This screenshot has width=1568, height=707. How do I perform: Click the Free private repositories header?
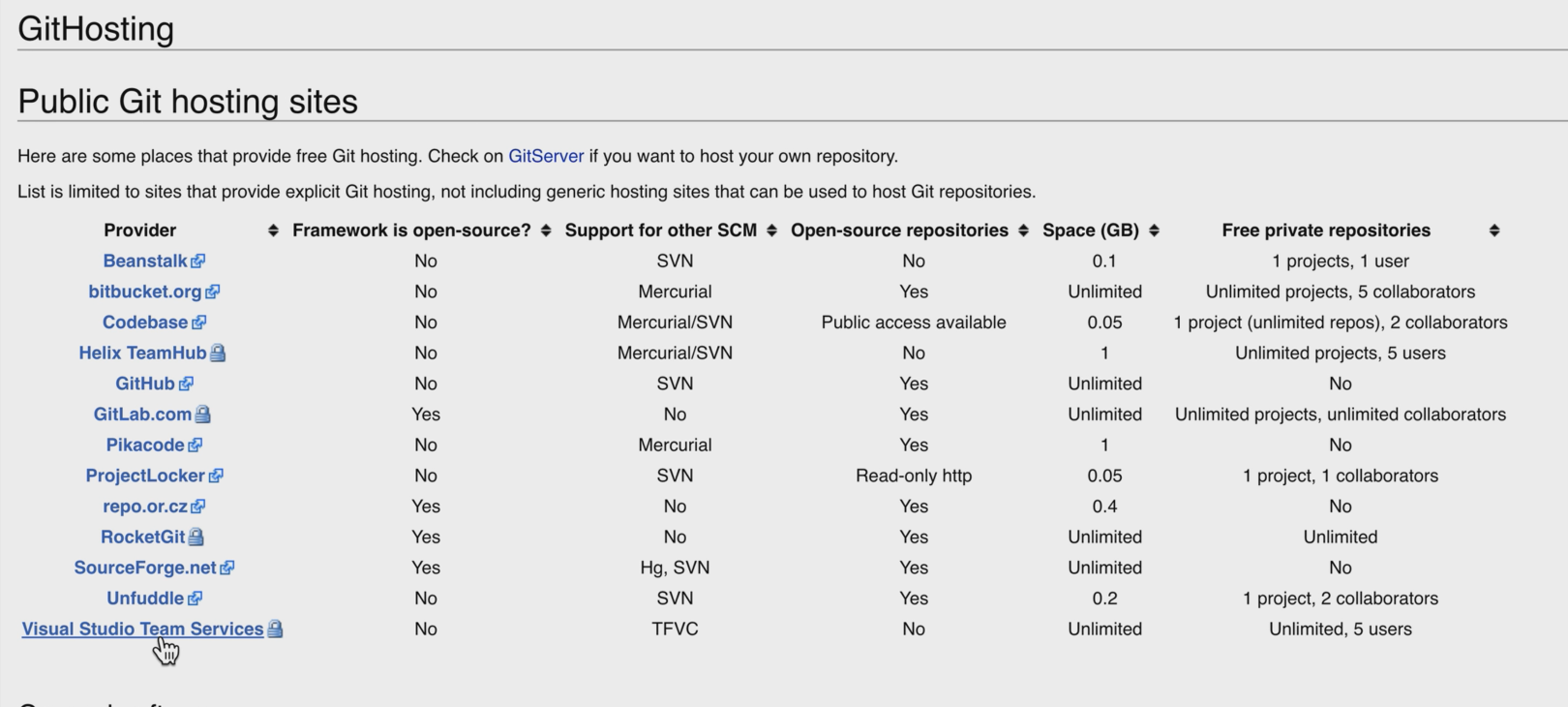click(x=1326, y=231)
